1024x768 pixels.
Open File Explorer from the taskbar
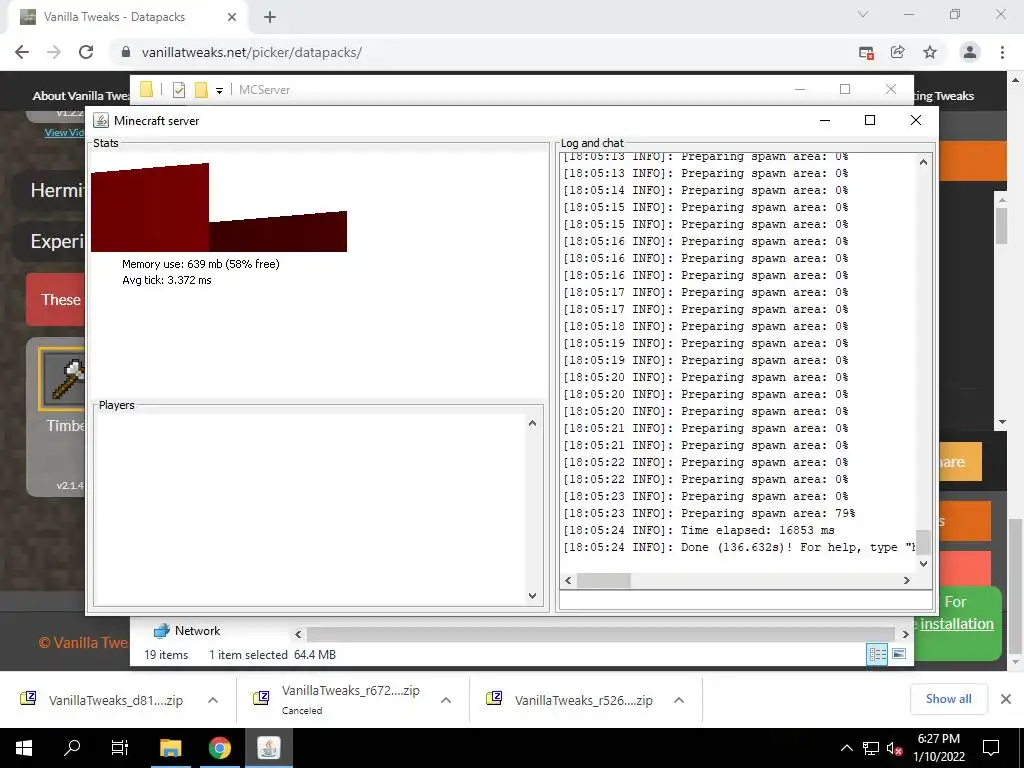(170, 748)
